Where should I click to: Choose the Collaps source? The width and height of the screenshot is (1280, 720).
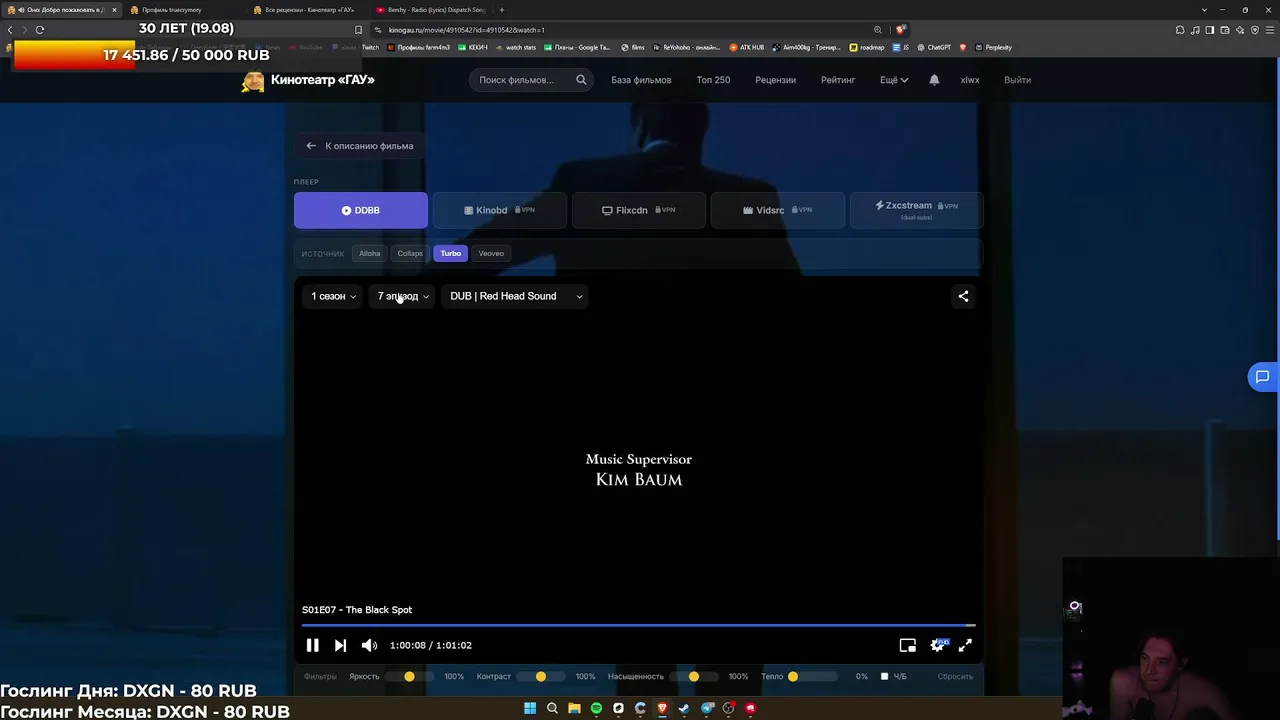pos(410,254)
